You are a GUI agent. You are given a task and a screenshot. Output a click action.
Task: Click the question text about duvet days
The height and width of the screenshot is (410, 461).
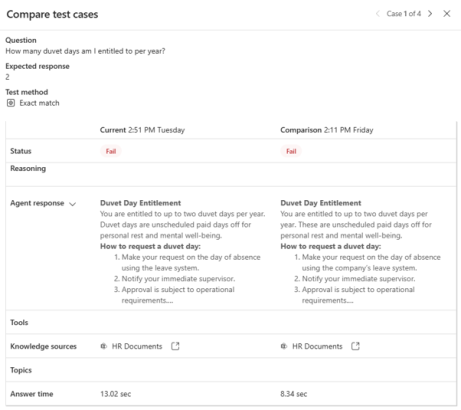point(85,51)
